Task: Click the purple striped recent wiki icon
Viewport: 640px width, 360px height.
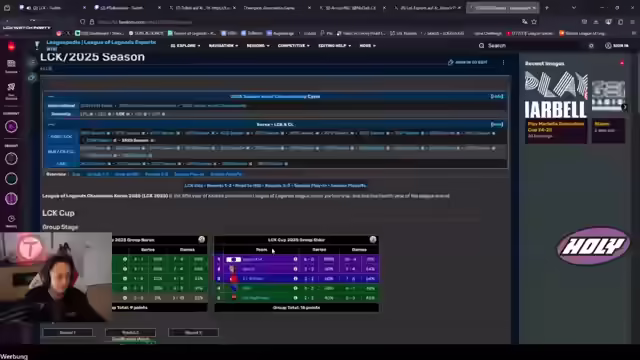Action: point(11,199)
